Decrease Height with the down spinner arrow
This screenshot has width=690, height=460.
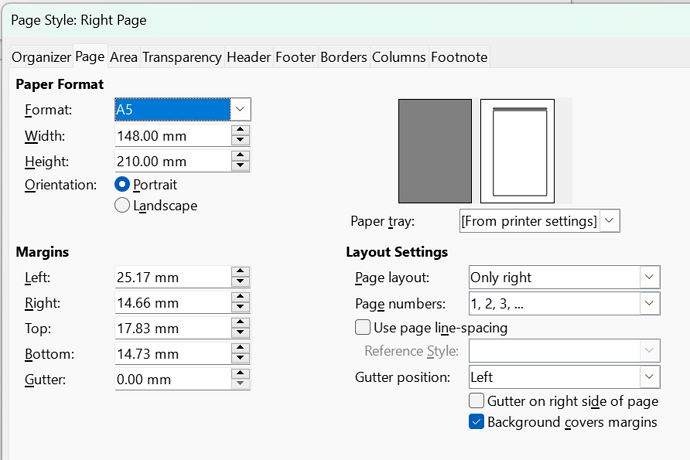240,166
